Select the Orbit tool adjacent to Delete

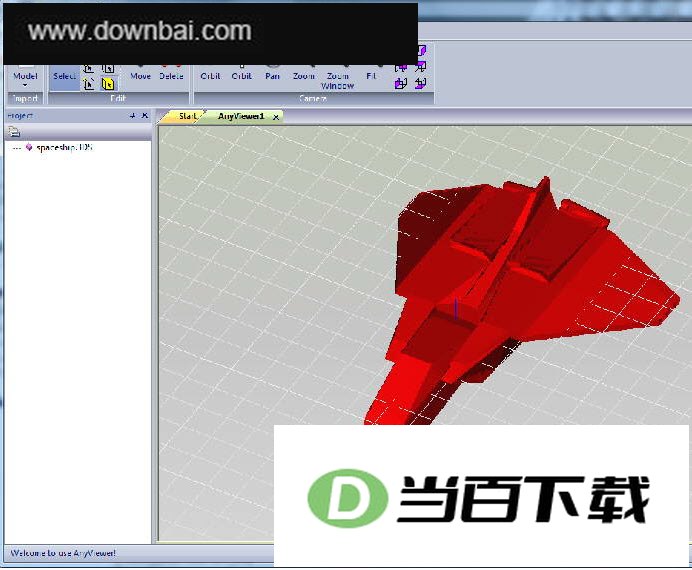pyautogui.click(x=210, y=76)
